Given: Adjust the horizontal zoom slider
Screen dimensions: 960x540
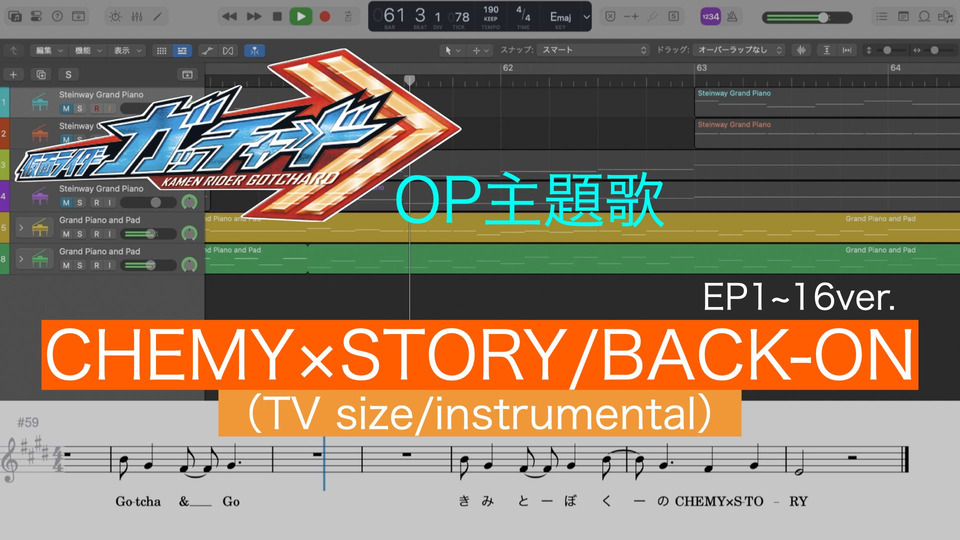Looking at the screenshot, I should pos(934,50).
